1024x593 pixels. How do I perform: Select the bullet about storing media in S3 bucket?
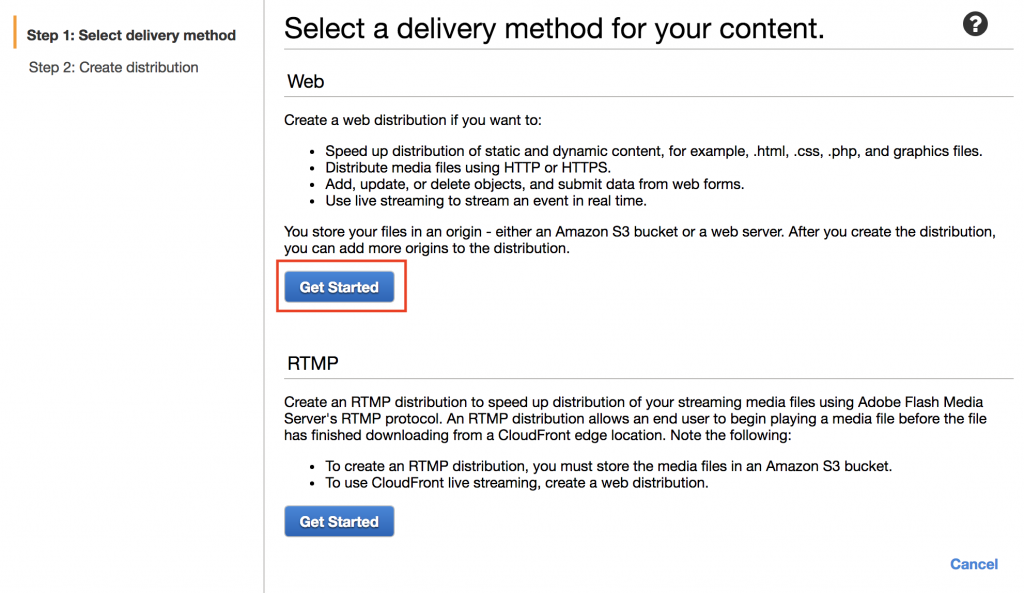(608, 466)
